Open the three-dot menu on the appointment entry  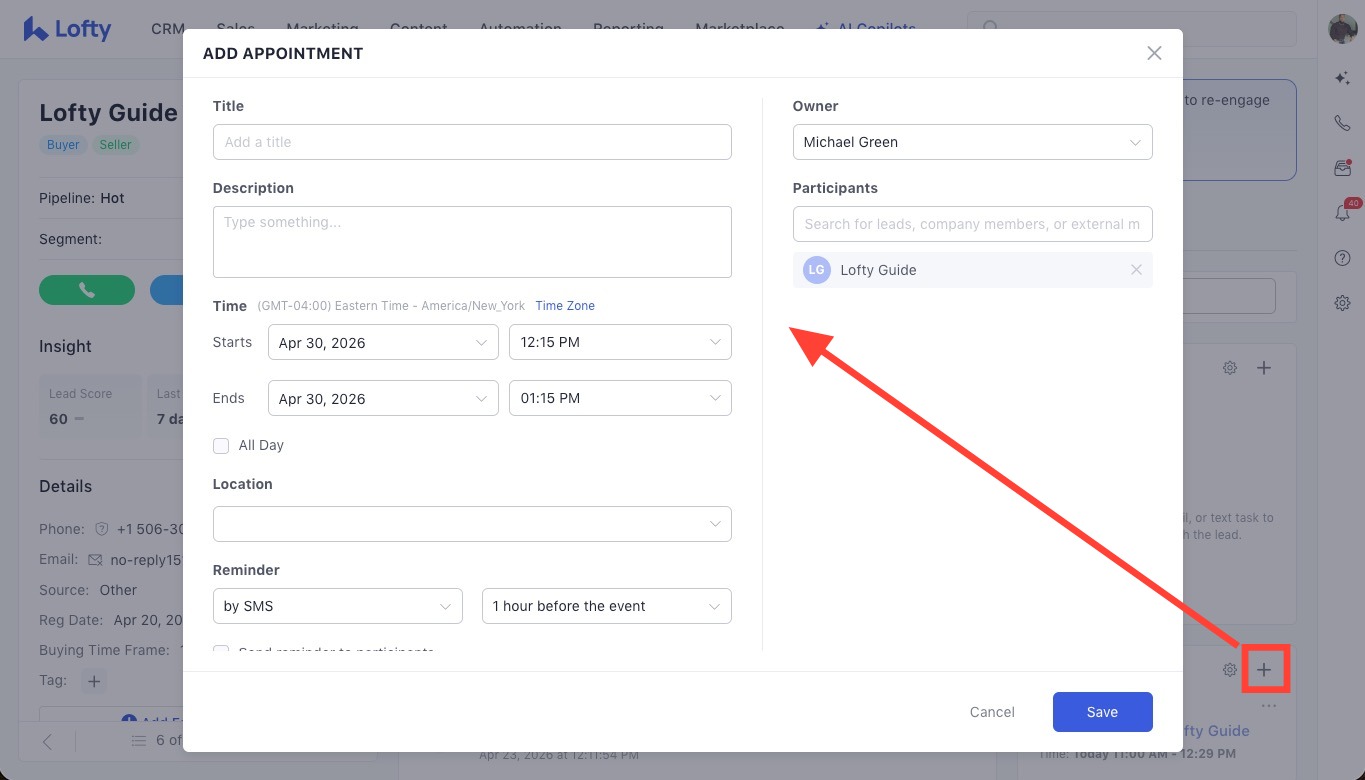(1269, 706)
